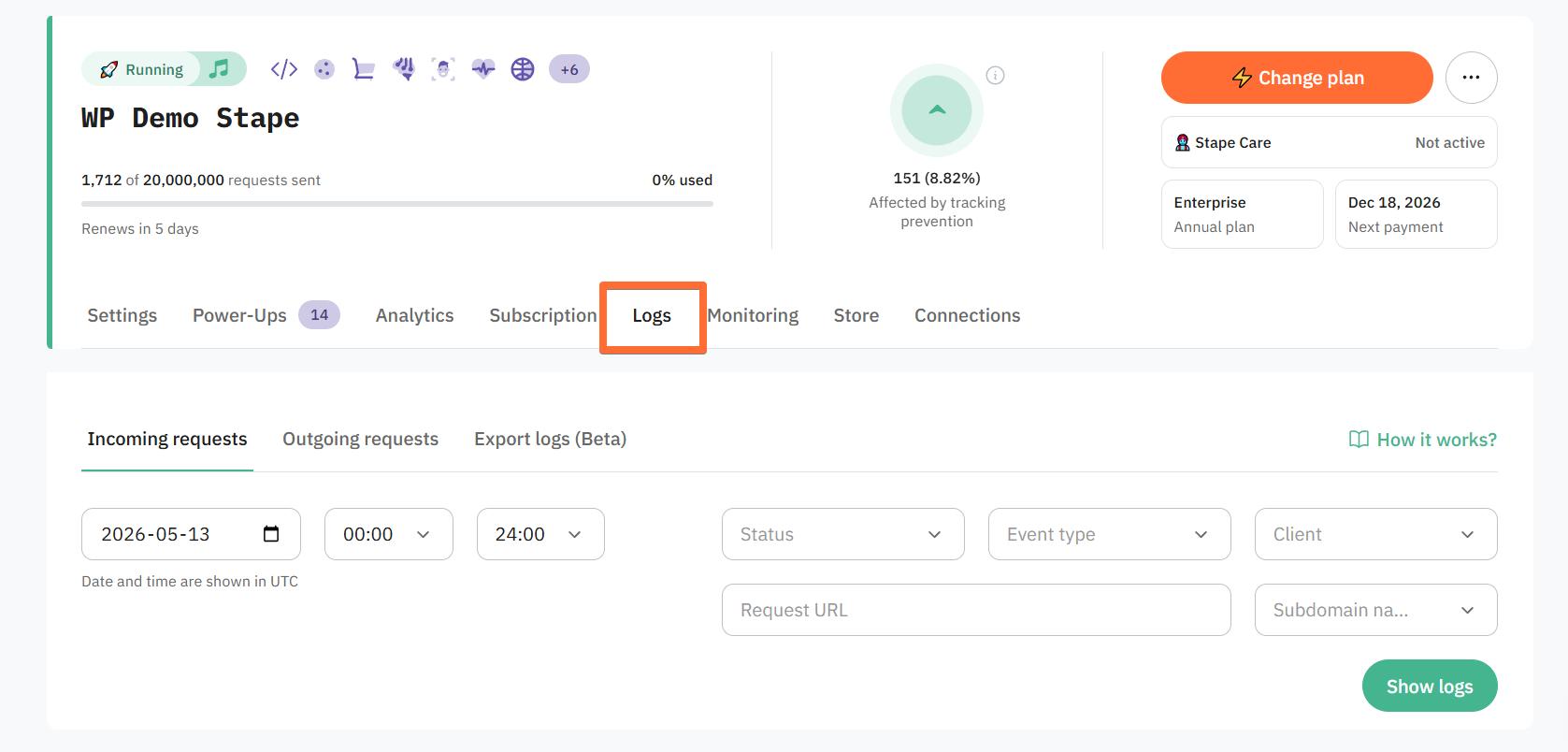Click the green up-arrow tracking prevention circle
This screenshot has height=752, width=1568.
(x=937, y=110)
